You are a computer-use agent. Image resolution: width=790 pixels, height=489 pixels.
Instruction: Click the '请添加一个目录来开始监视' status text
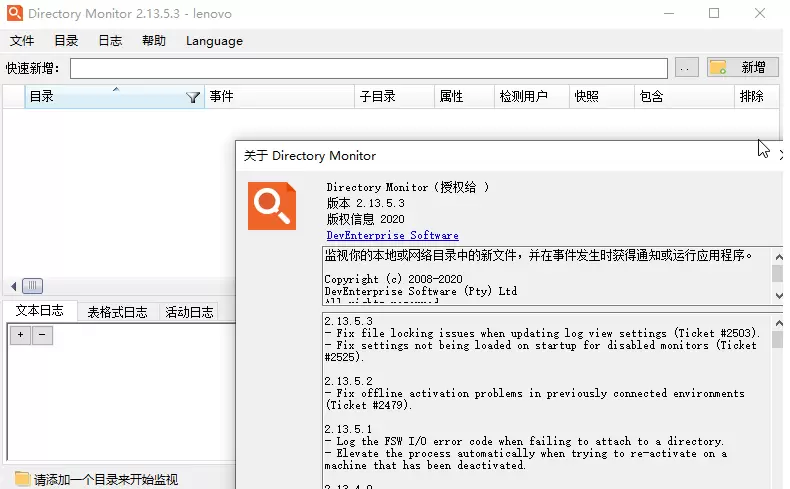(106, 479)
